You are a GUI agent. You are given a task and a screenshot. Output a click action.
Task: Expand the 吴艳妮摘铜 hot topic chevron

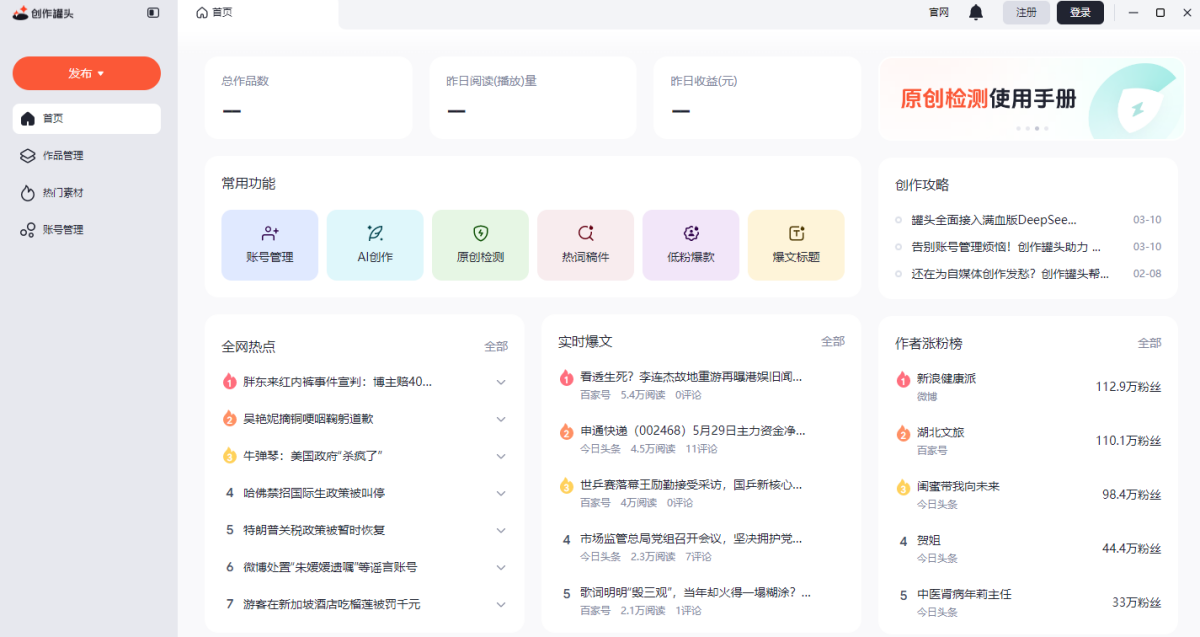501,419
